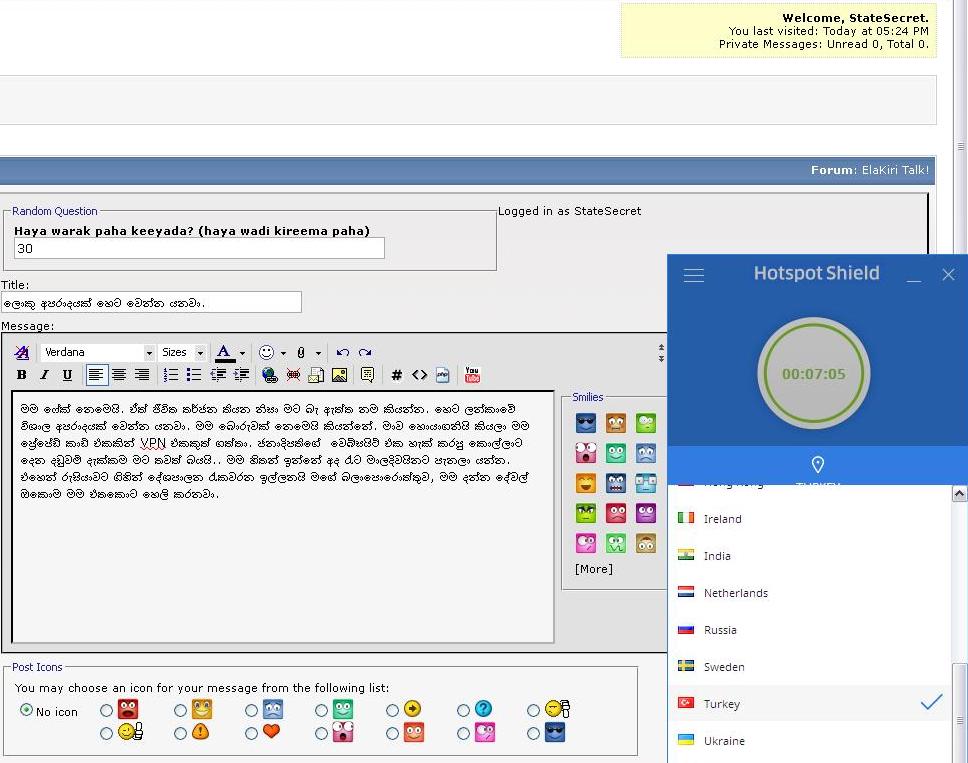Screen dimensions: 968x763
Task: Choose Ukraine in Hotspot Shield location list
Action: click(810, 741)
